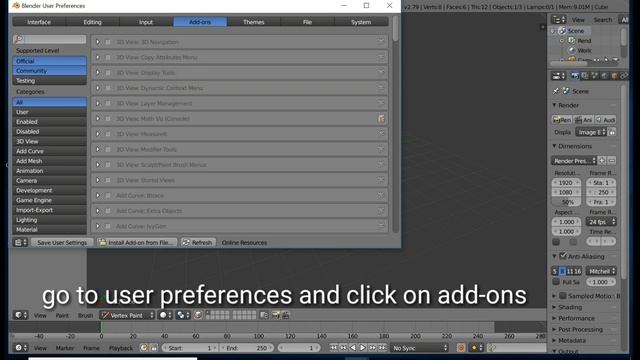This screenshot has height=360, width=640.
Task: Click the resolution X 1920 field
Action: coord(567,182)
